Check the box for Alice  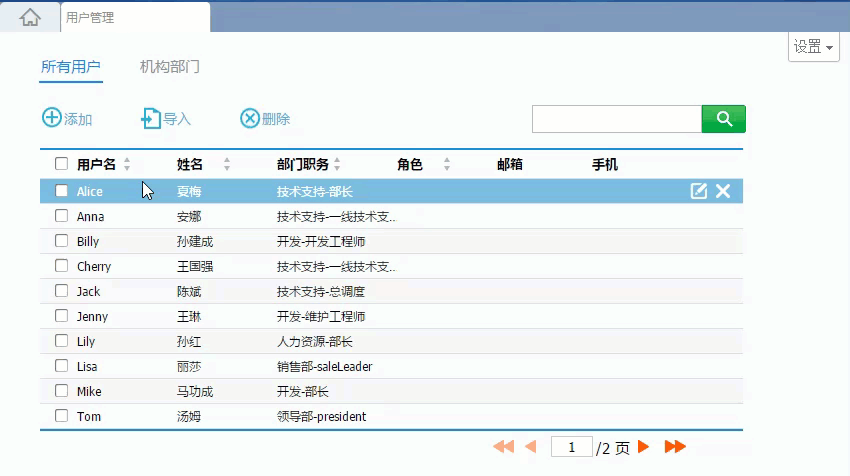[61, 191]
